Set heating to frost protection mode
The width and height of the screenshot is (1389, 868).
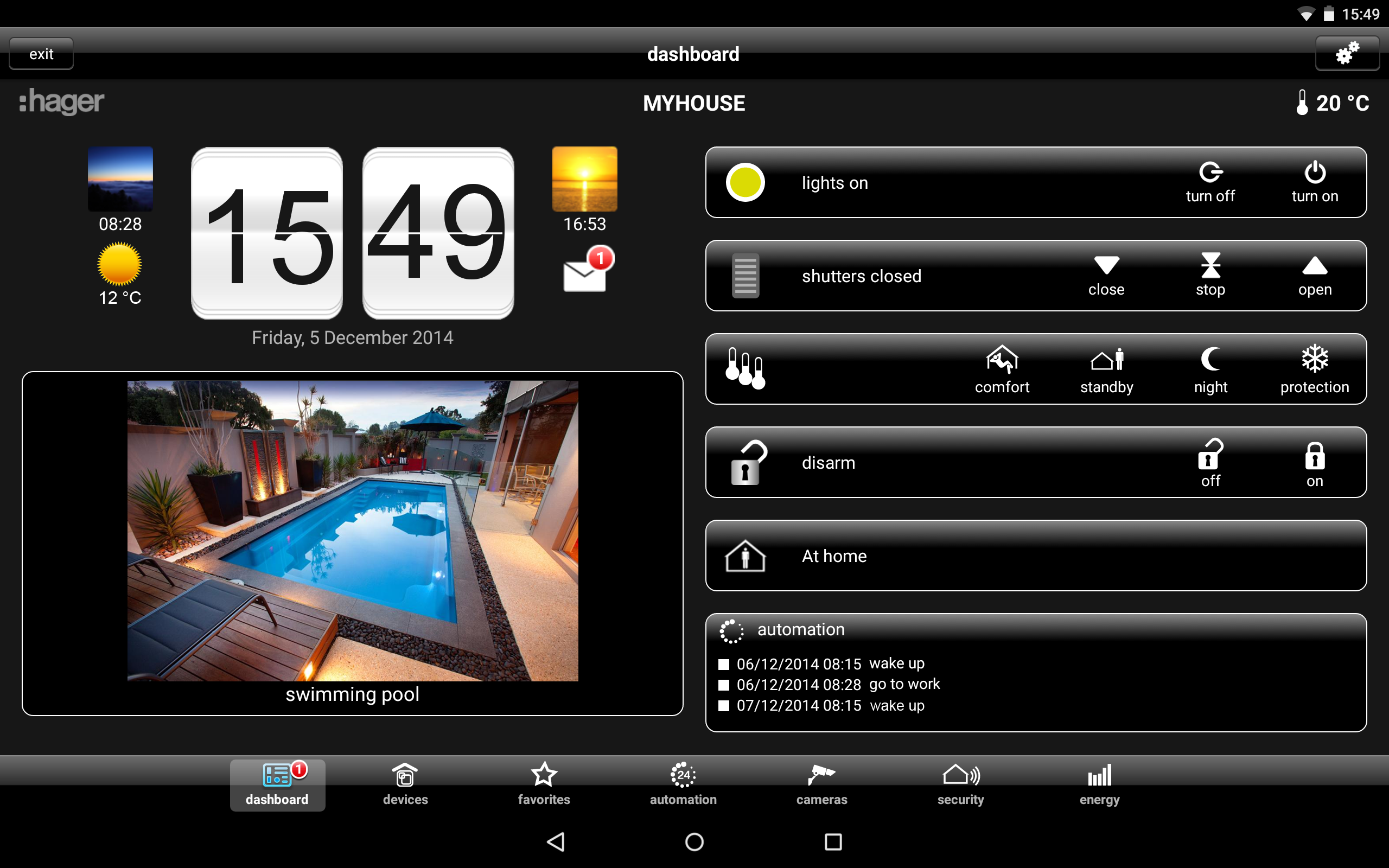click(x=1314, y=369)
